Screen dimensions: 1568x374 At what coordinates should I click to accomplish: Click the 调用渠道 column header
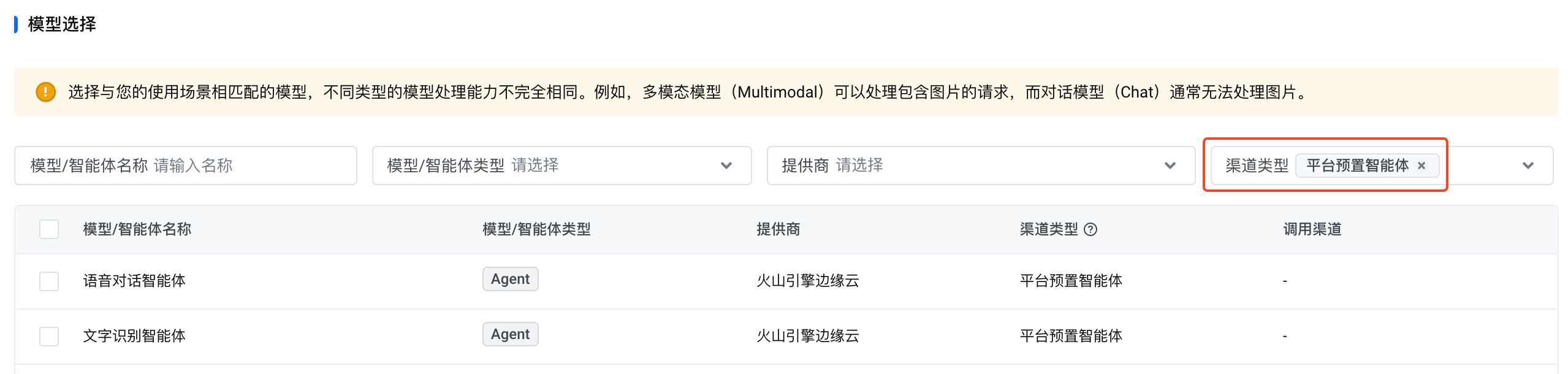1312,229
